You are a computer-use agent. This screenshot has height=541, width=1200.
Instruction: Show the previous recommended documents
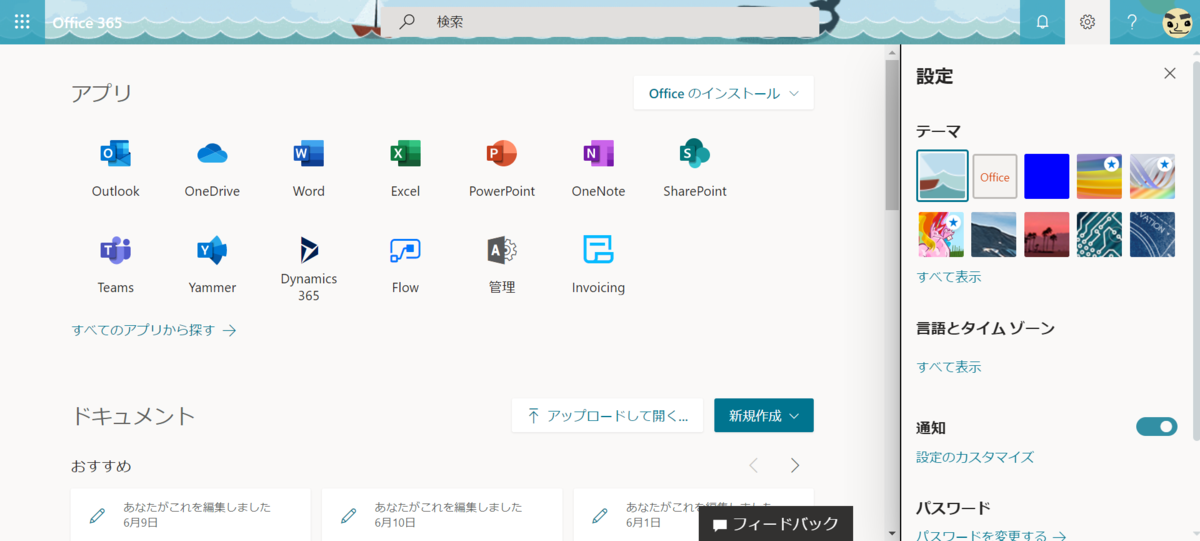pyautogui.click(x=754, y=465)
